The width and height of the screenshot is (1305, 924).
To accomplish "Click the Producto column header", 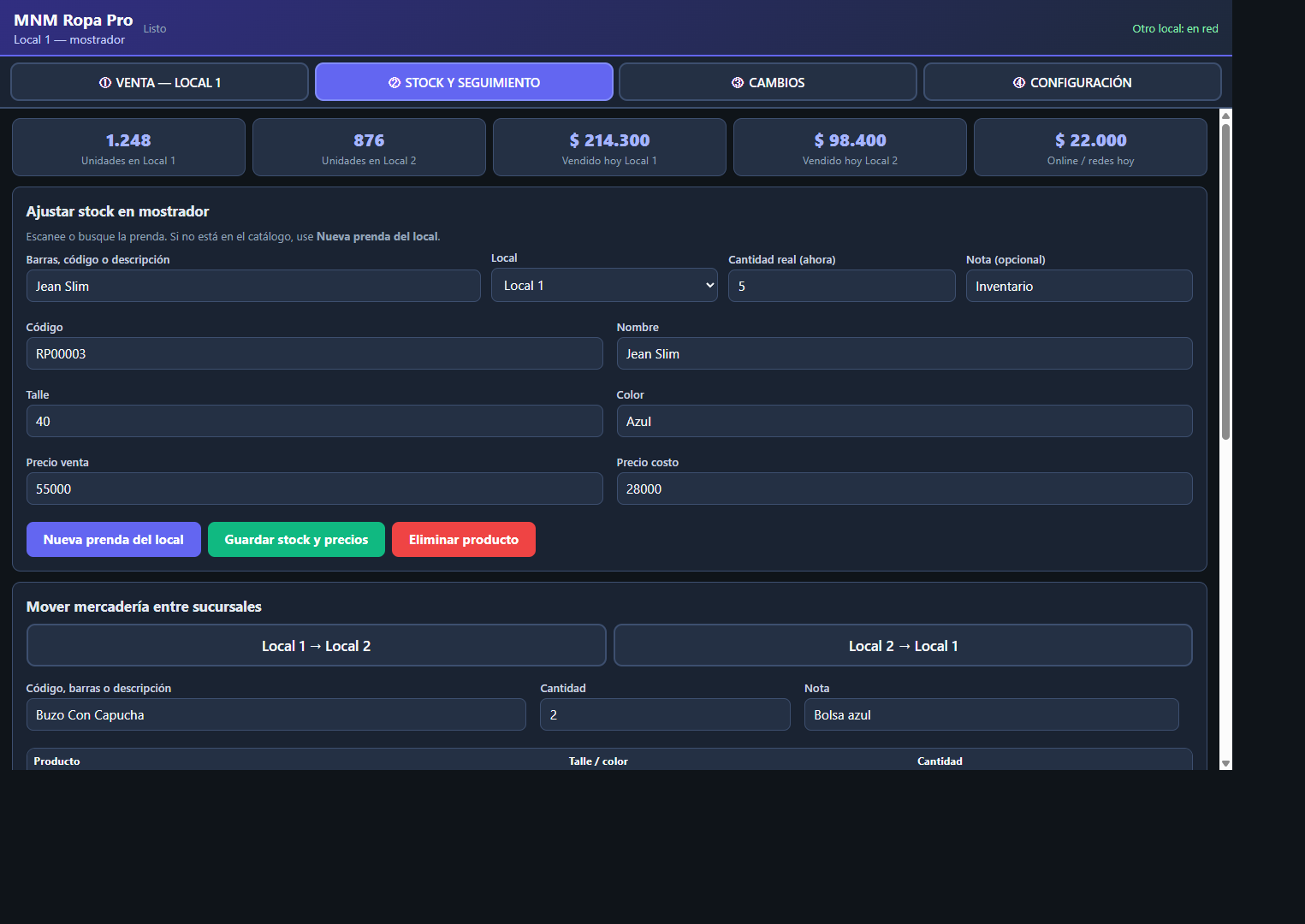I will coord(56,761).
